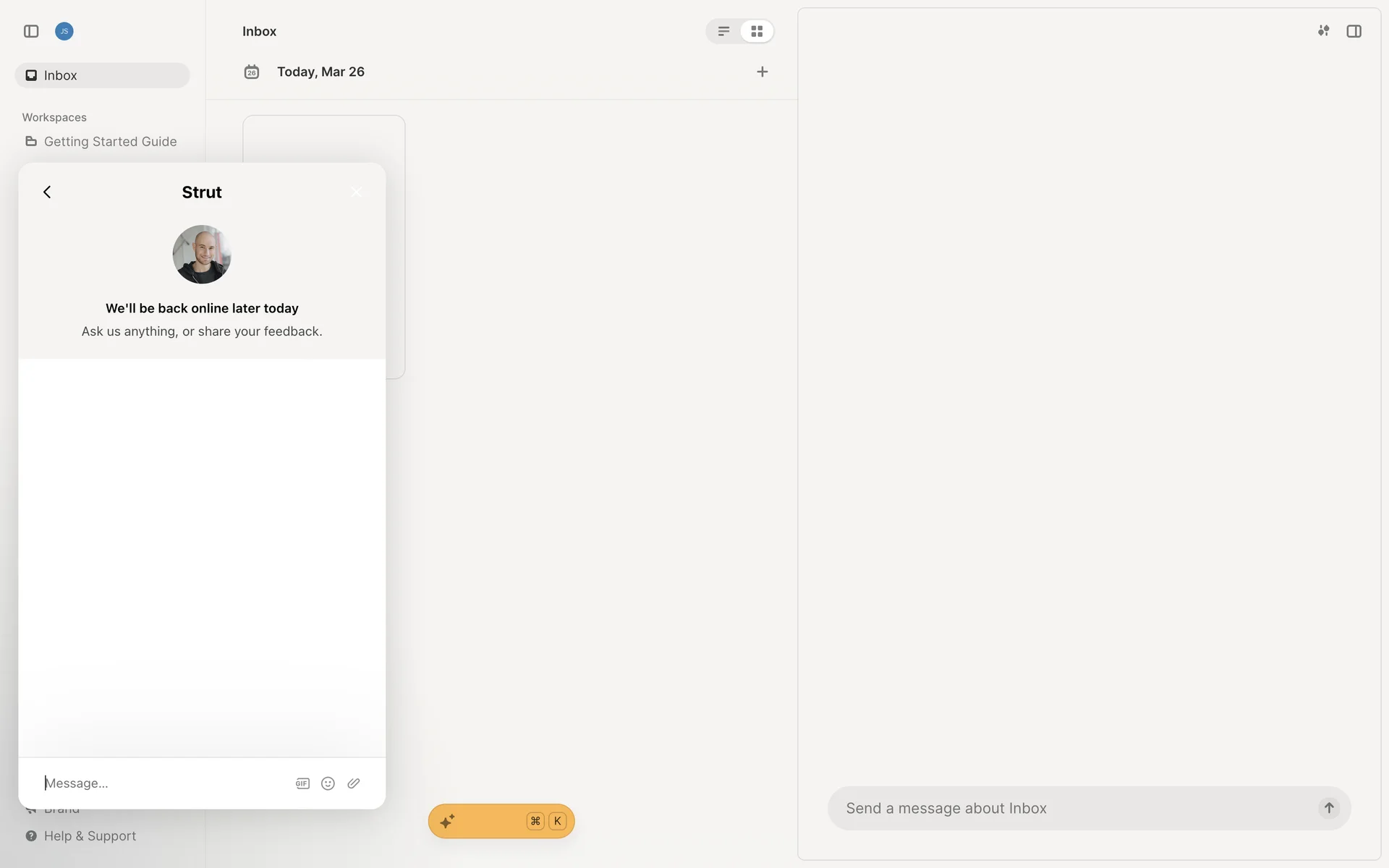Toggle the right sidebar panel
Image resolution: width=1389 pixels, height=868 pixels.
(x=1354, y=31)
